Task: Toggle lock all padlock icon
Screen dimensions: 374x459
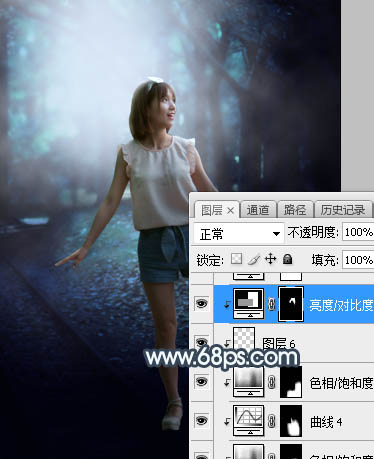Action: 287,259
